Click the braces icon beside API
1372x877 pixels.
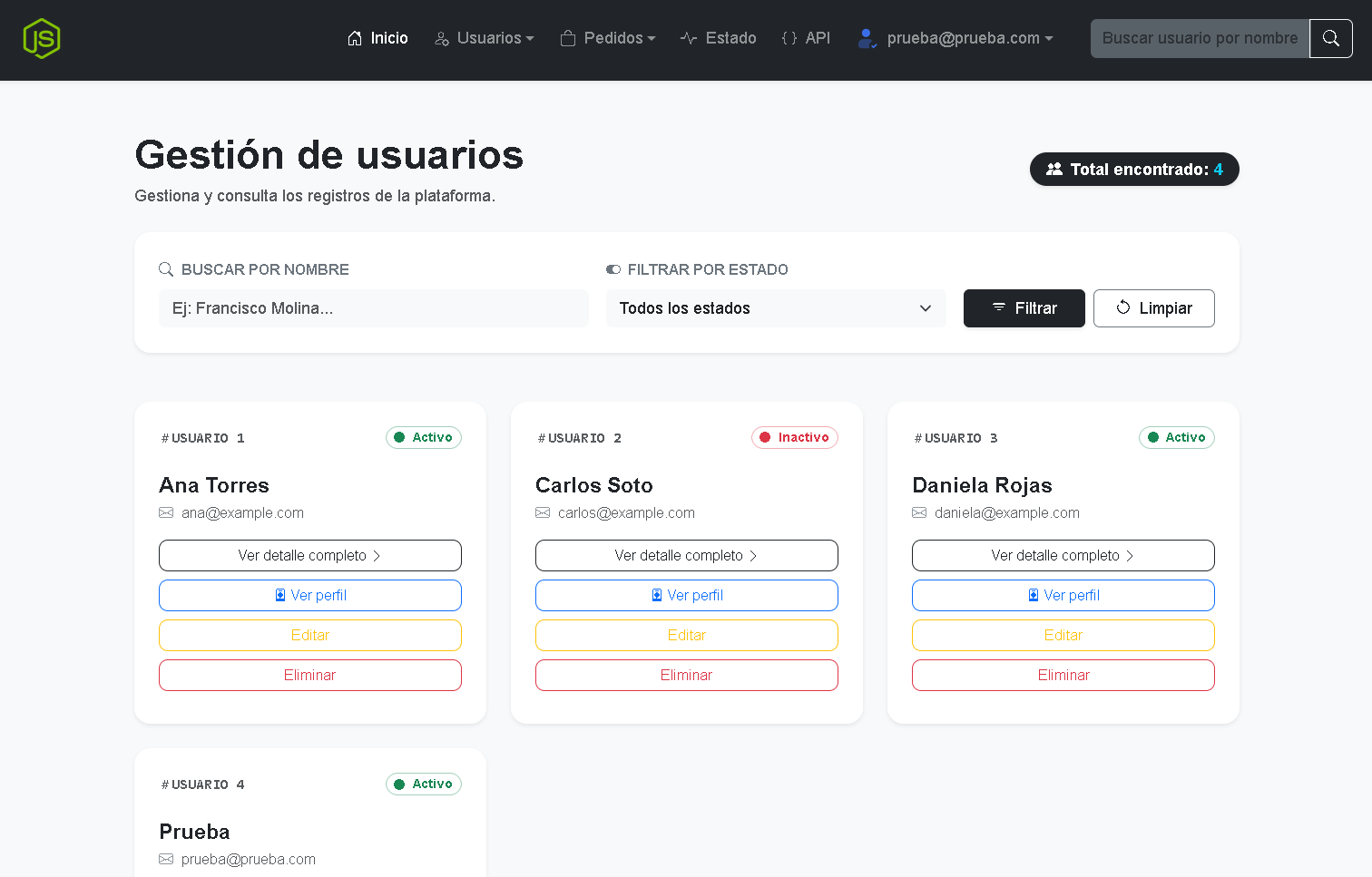coord(789,38)
